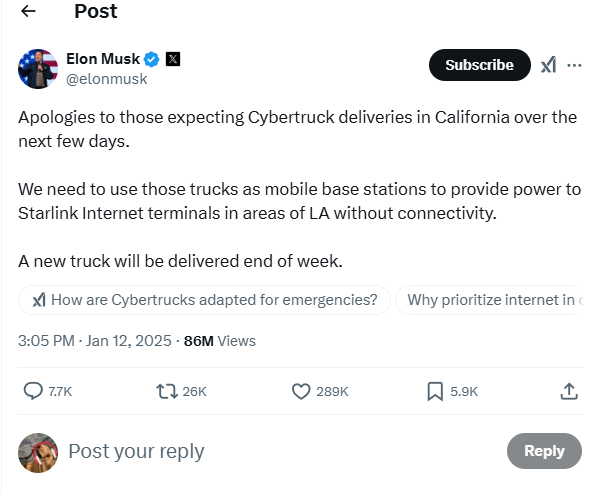593x494 pixels.
Task: Share the post via the upload icon
Action: pyautogui.click(x=569, y=391)
